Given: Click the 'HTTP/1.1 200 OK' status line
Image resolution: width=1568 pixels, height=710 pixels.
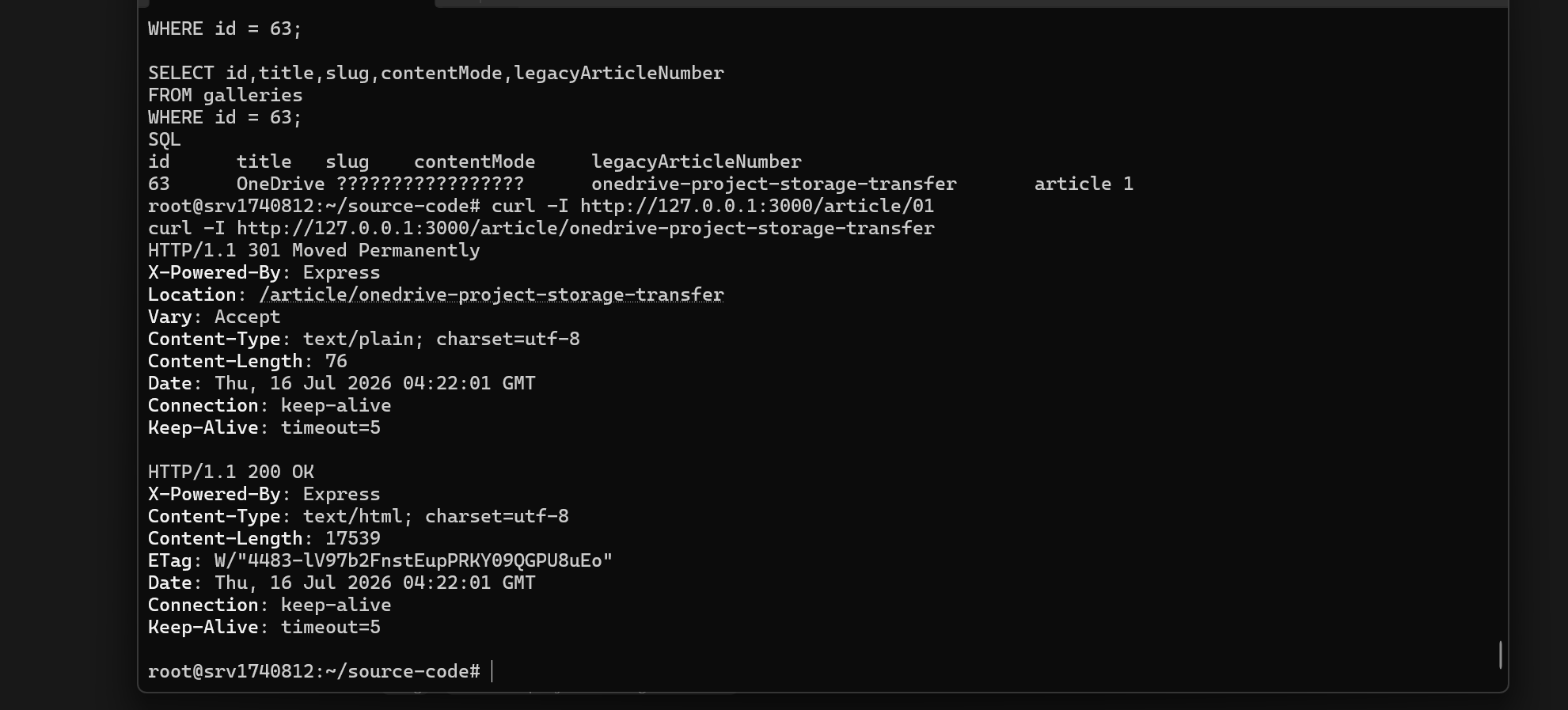Looking at the screenshot, I should [230, 472].
